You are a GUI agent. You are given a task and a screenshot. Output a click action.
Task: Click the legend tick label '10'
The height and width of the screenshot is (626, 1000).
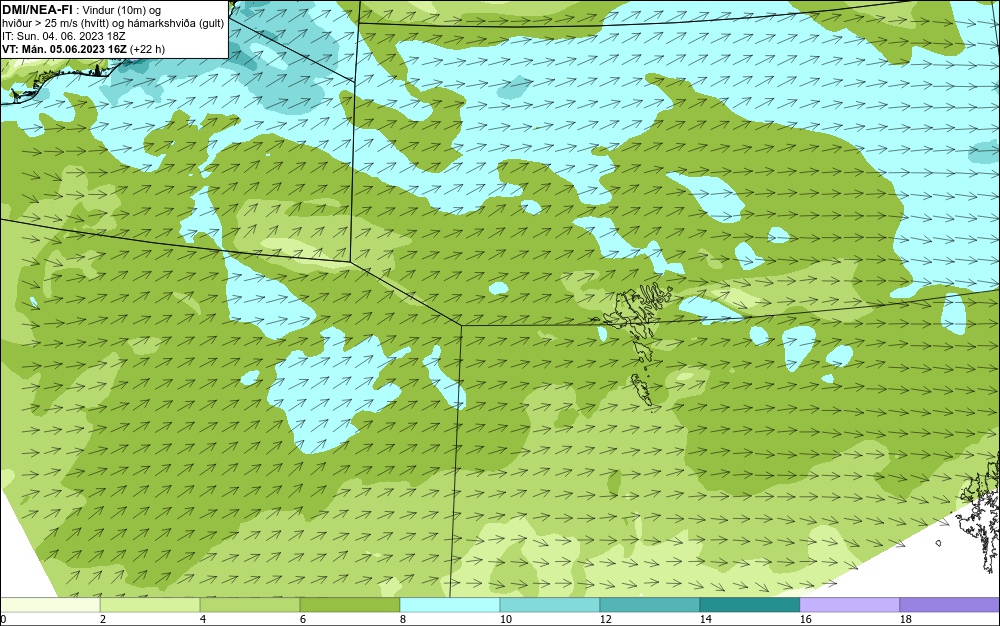coord(505,619)
